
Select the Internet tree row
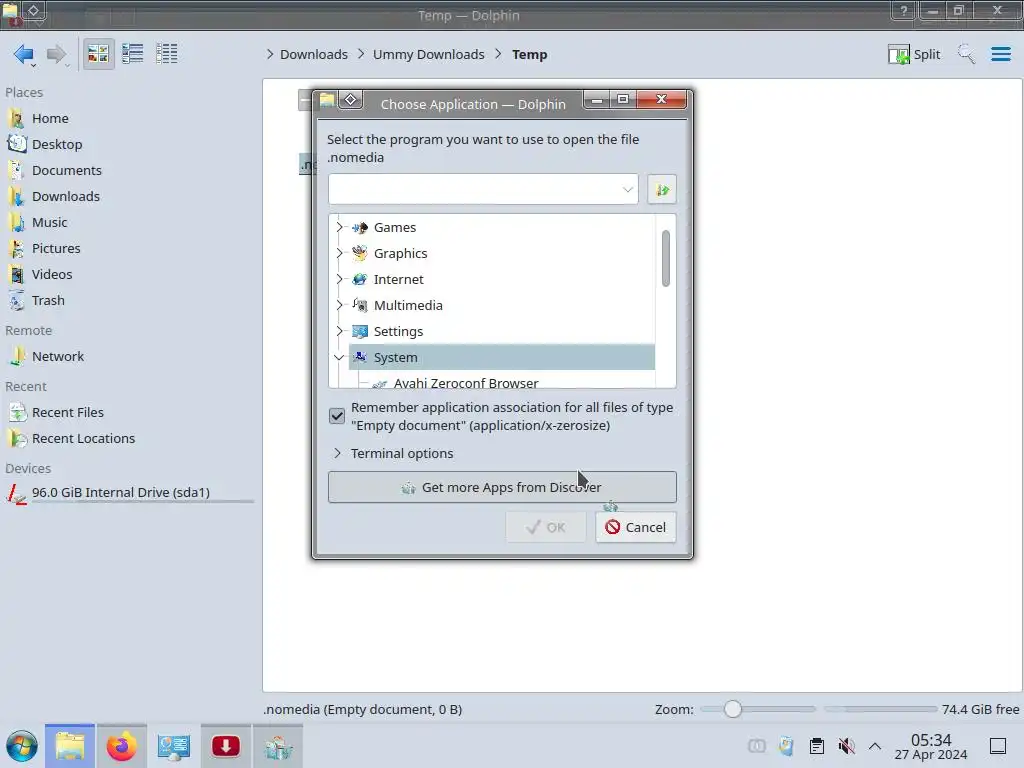(x=502, y=280)
